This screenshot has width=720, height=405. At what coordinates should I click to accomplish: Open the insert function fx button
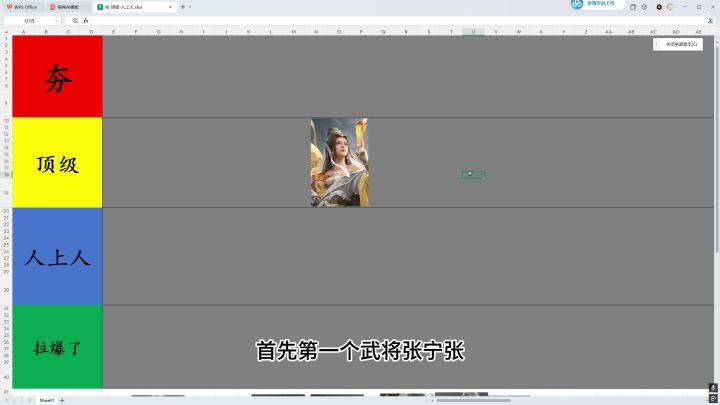[x=85, y=21]
